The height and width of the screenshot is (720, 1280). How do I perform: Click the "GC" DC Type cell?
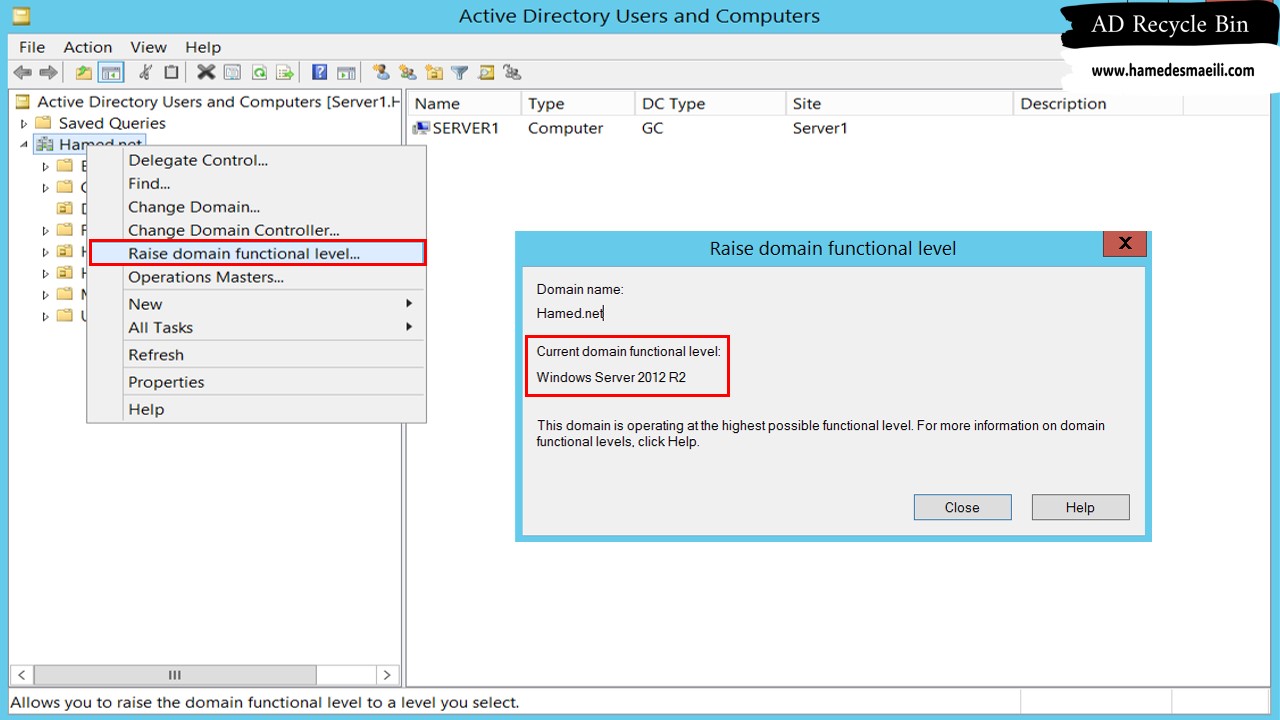tap(652, 128)
